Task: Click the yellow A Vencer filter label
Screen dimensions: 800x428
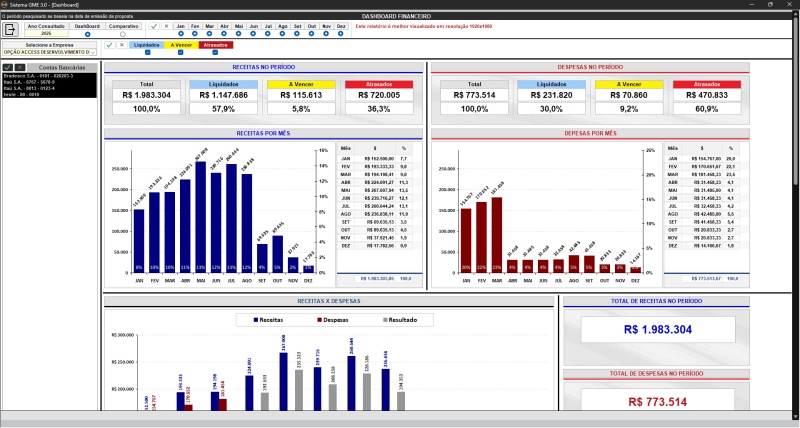Action: [x=181, y=45]
